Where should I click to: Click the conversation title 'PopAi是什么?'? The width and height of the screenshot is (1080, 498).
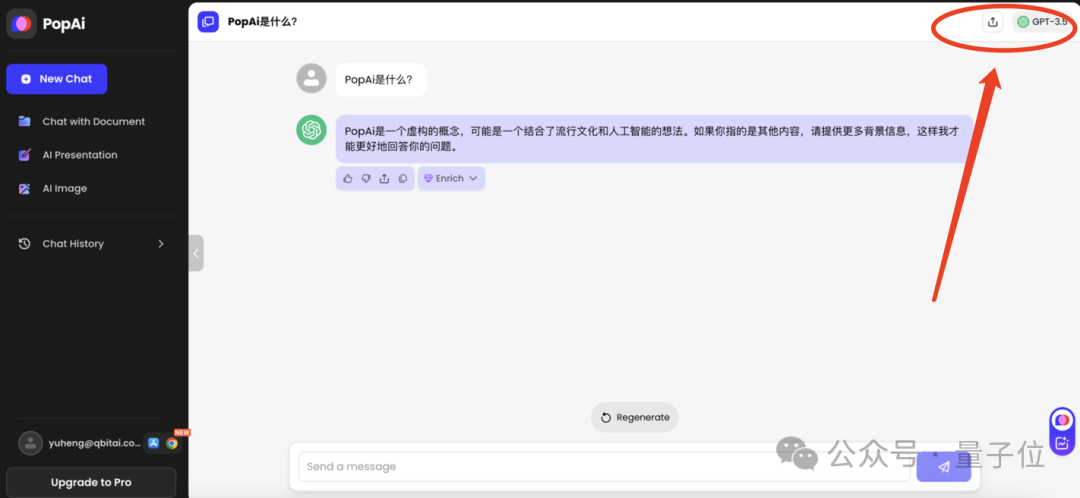point(262,22)
